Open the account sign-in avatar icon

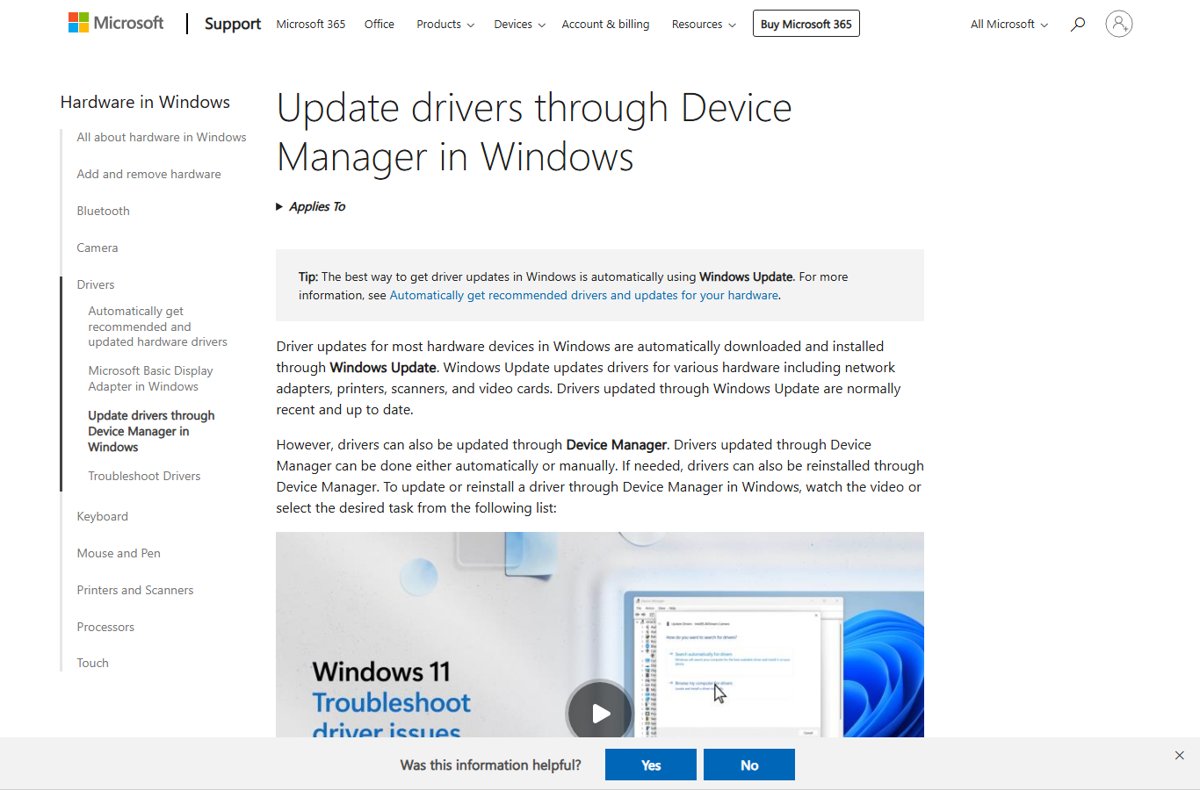click(1119, 24)
